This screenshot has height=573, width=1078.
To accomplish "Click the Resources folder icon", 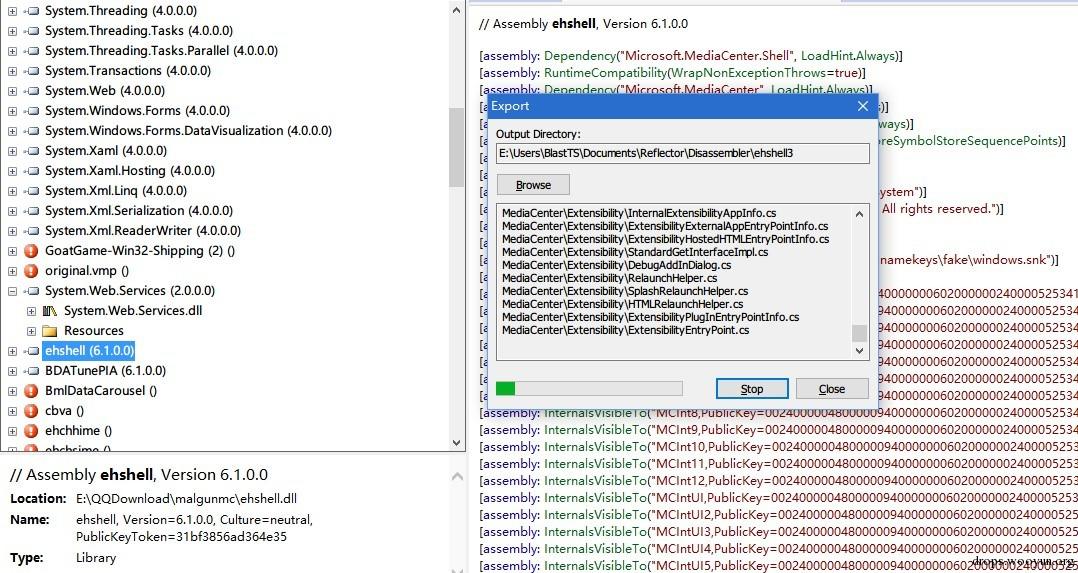I will [x=50, y=331].
